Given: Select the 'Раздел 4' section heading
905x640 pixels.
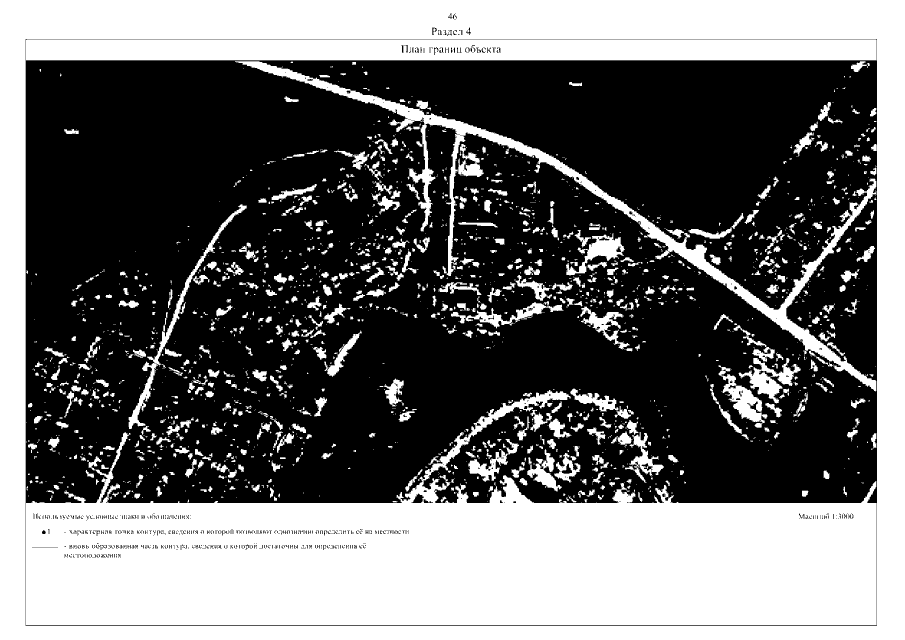Looking at the screenshot, I should tap(452, 31).
